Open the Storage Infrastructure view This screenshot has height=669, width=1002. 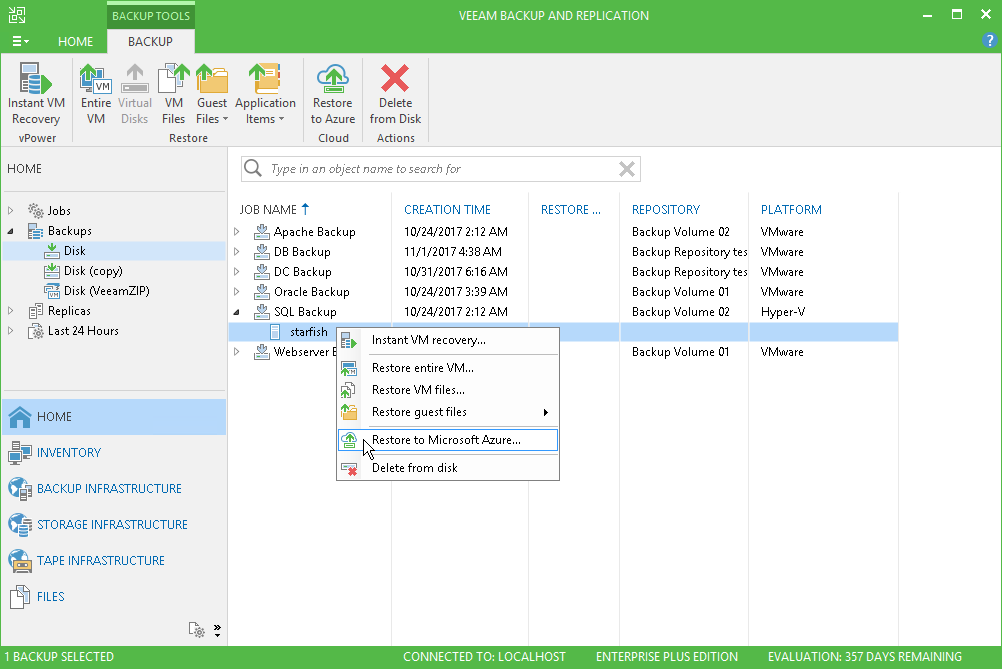coord(114,524)
